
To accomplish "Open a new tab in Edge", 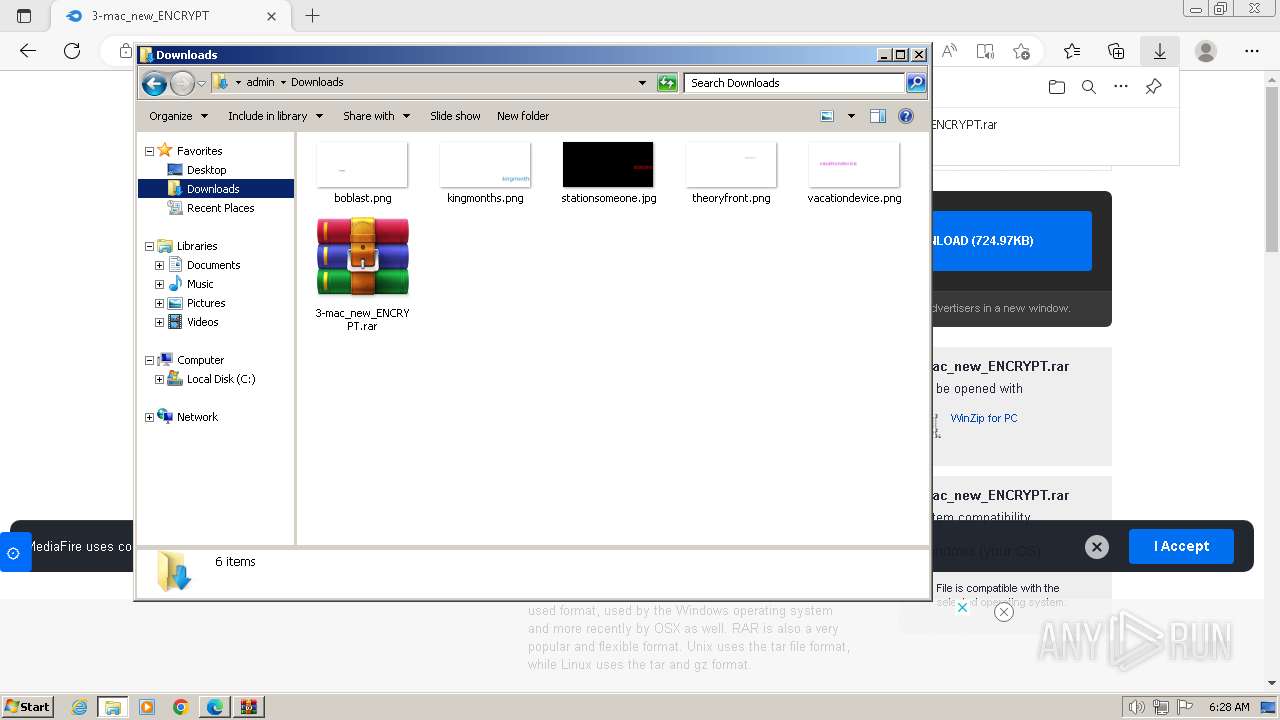I will pyautogui.click(x=313, y=16).
